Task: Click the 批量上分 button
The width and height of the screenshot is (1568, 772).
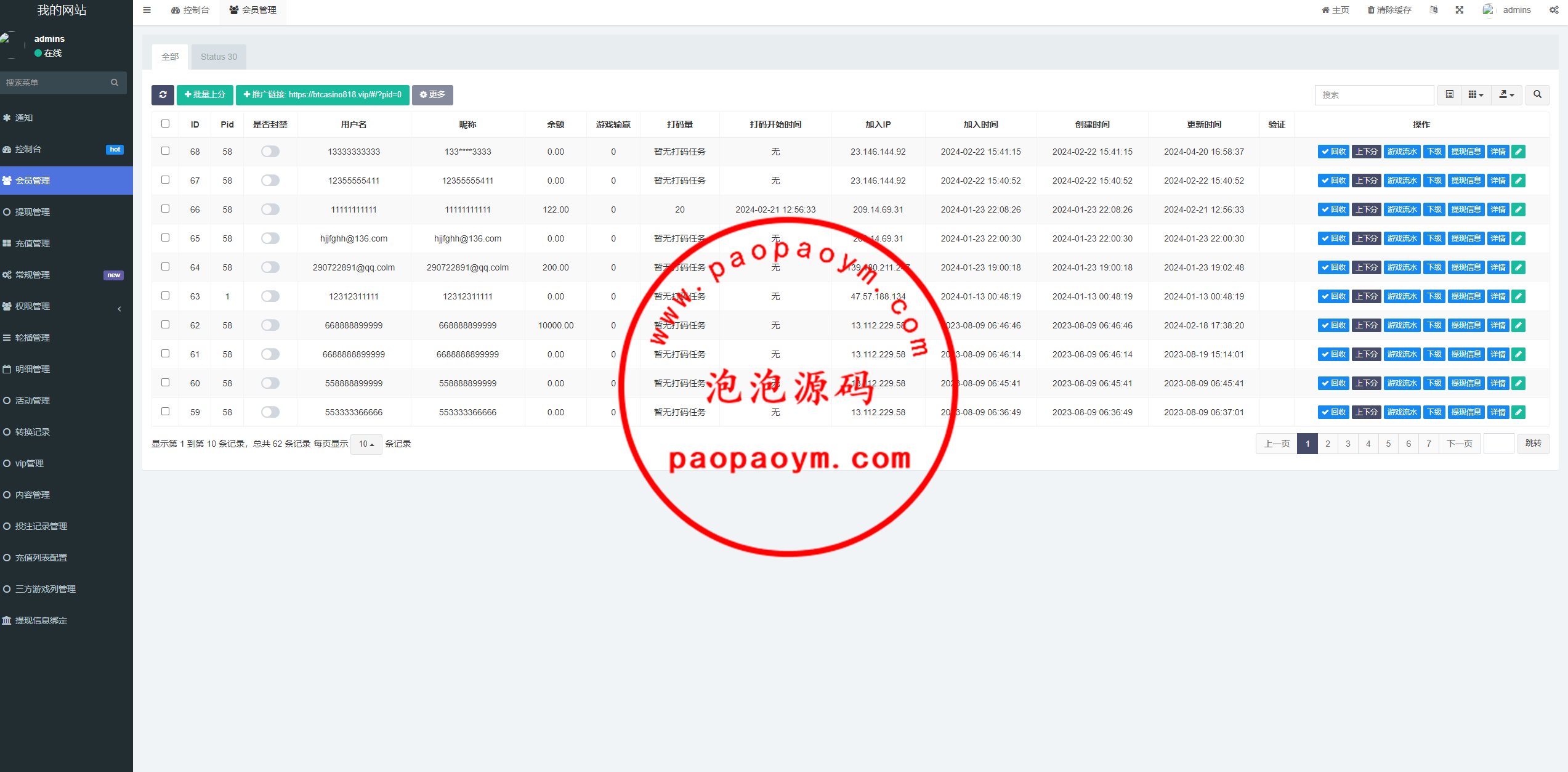Action: pos(205,94)
